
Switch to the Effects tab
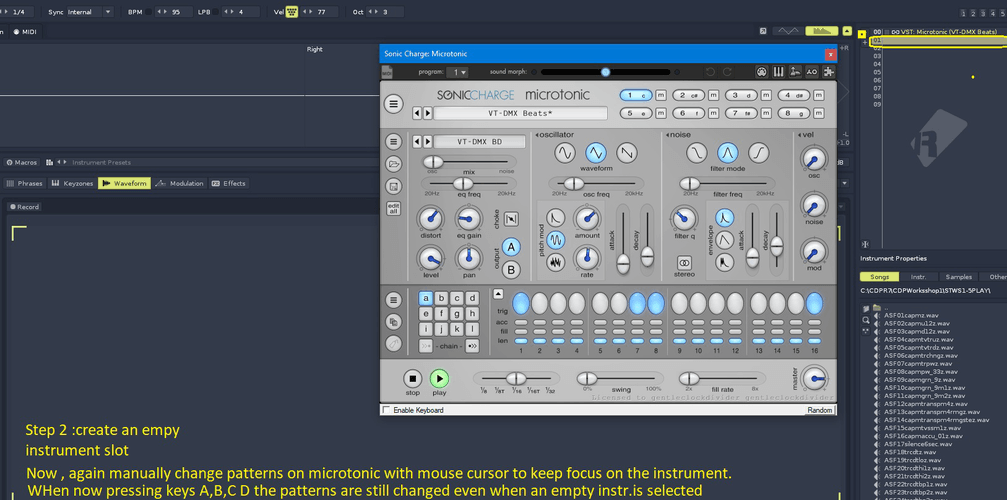pos(229,184)
